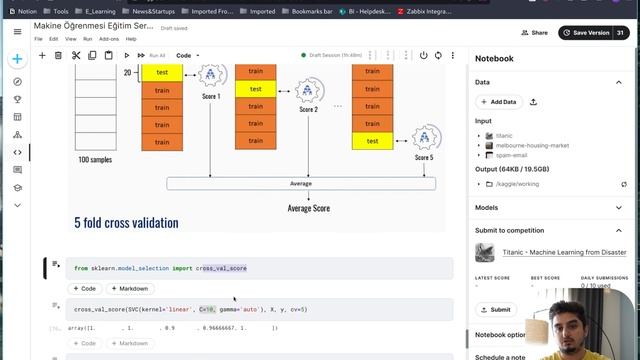Open Home compass icon in sidebar
This screenshot has height=360, width=640.
point(18,82)
